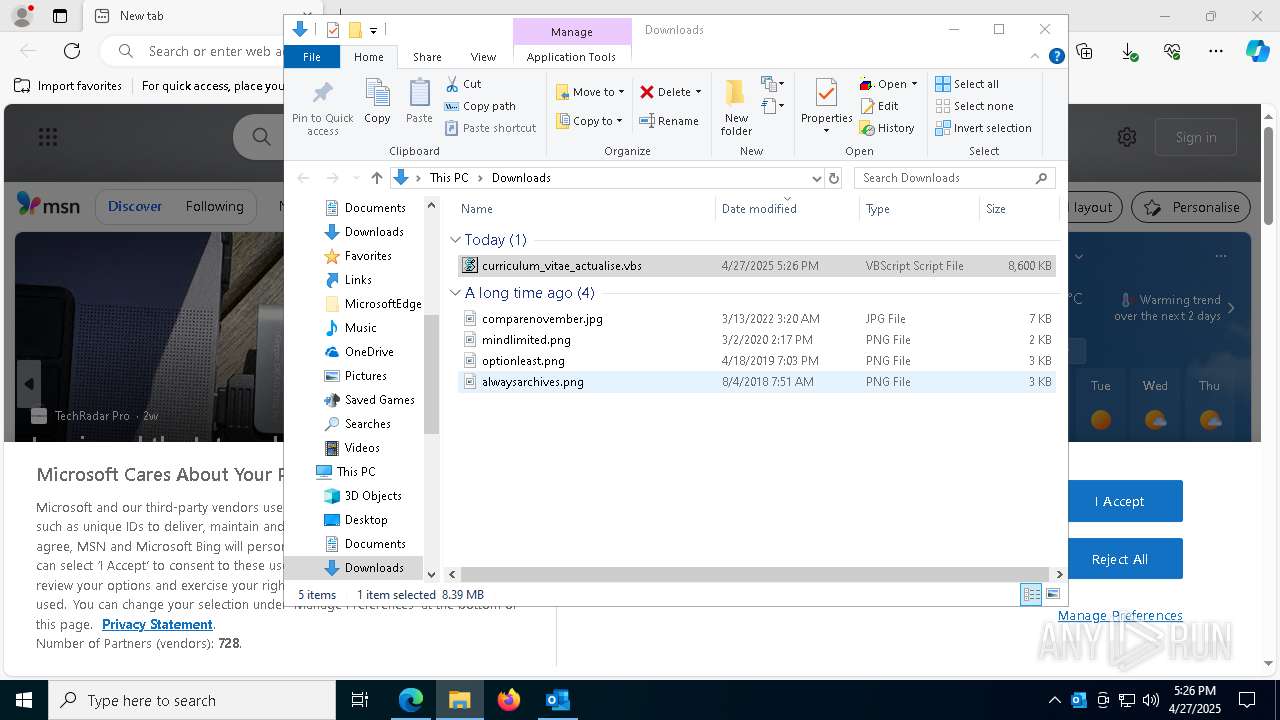This screenshot has height=720, width=1280.
Task: Open address bar history dropdown
Action: point(816,178)
